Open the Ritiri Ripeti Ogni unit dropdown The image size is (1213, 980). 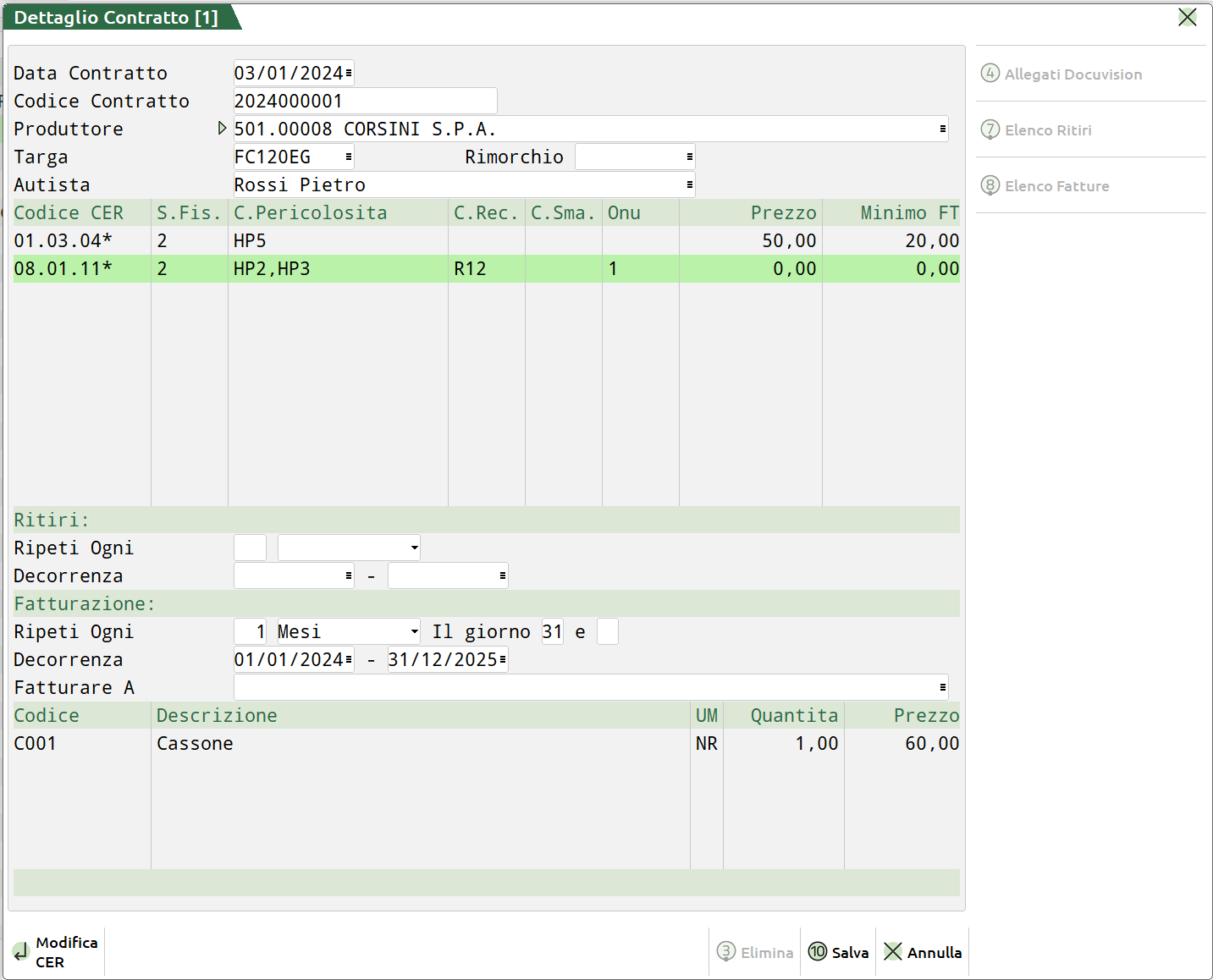coord(414,548)
